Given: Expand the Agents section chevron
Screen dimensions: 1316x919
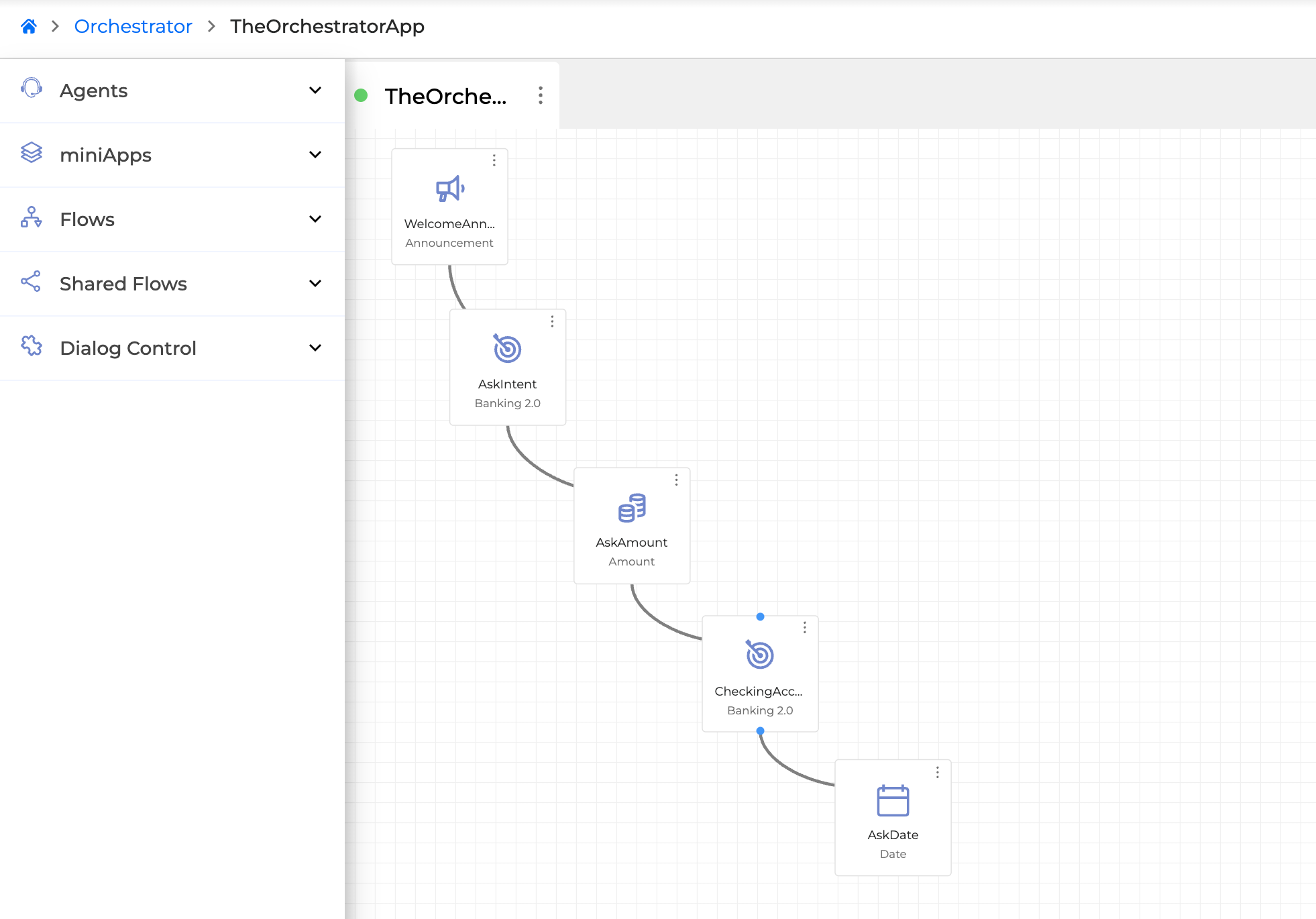Looking at the screenshot, I should [x=315, y=90].
